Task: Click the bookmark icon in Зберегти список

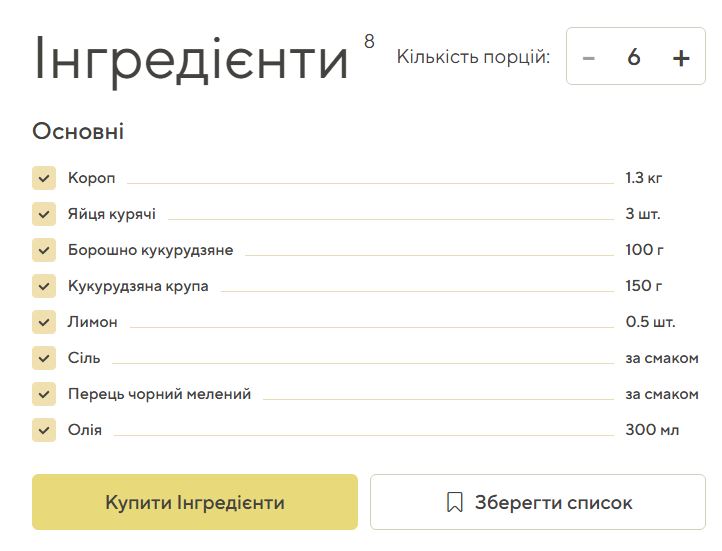Action: coord(455,502)
